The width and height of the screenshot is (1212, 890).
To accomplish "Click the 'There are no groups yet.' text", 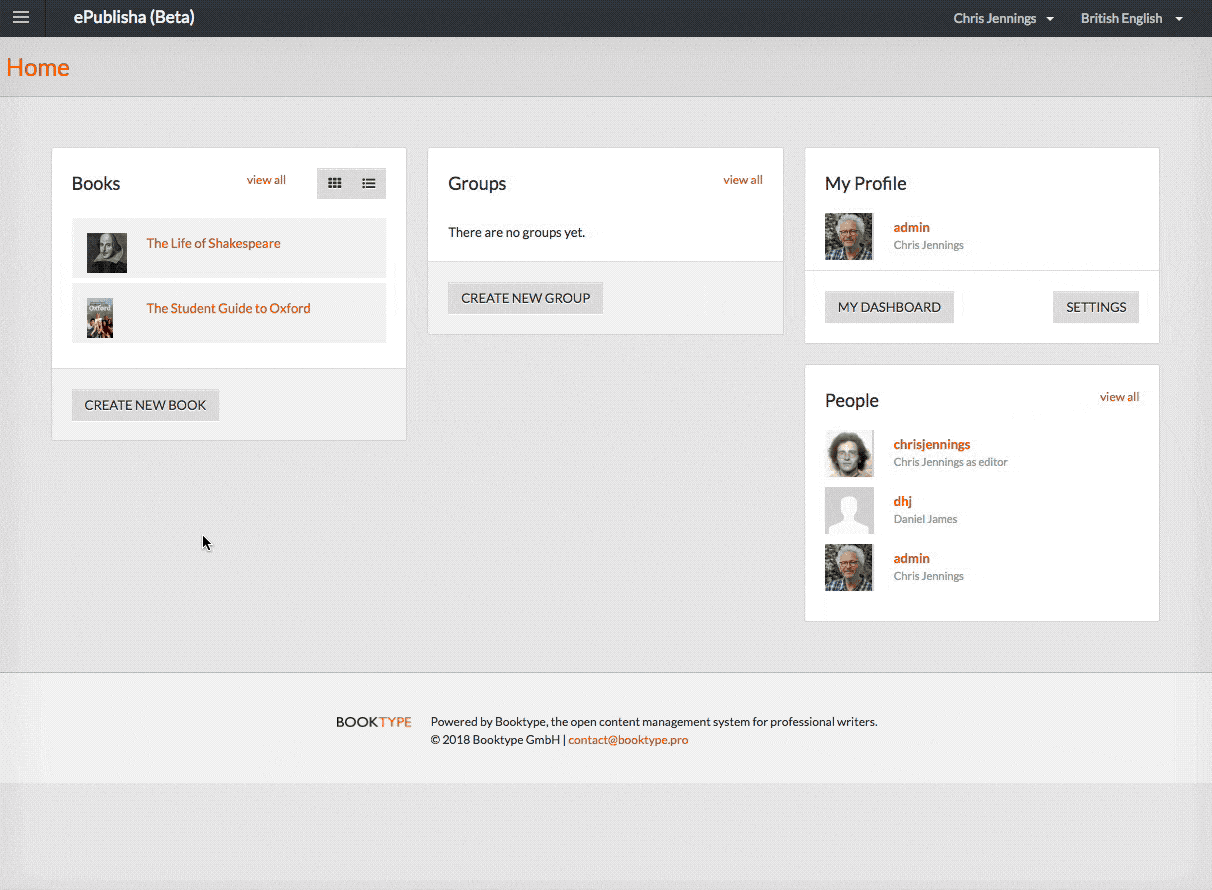I will (x=516, y=232).
